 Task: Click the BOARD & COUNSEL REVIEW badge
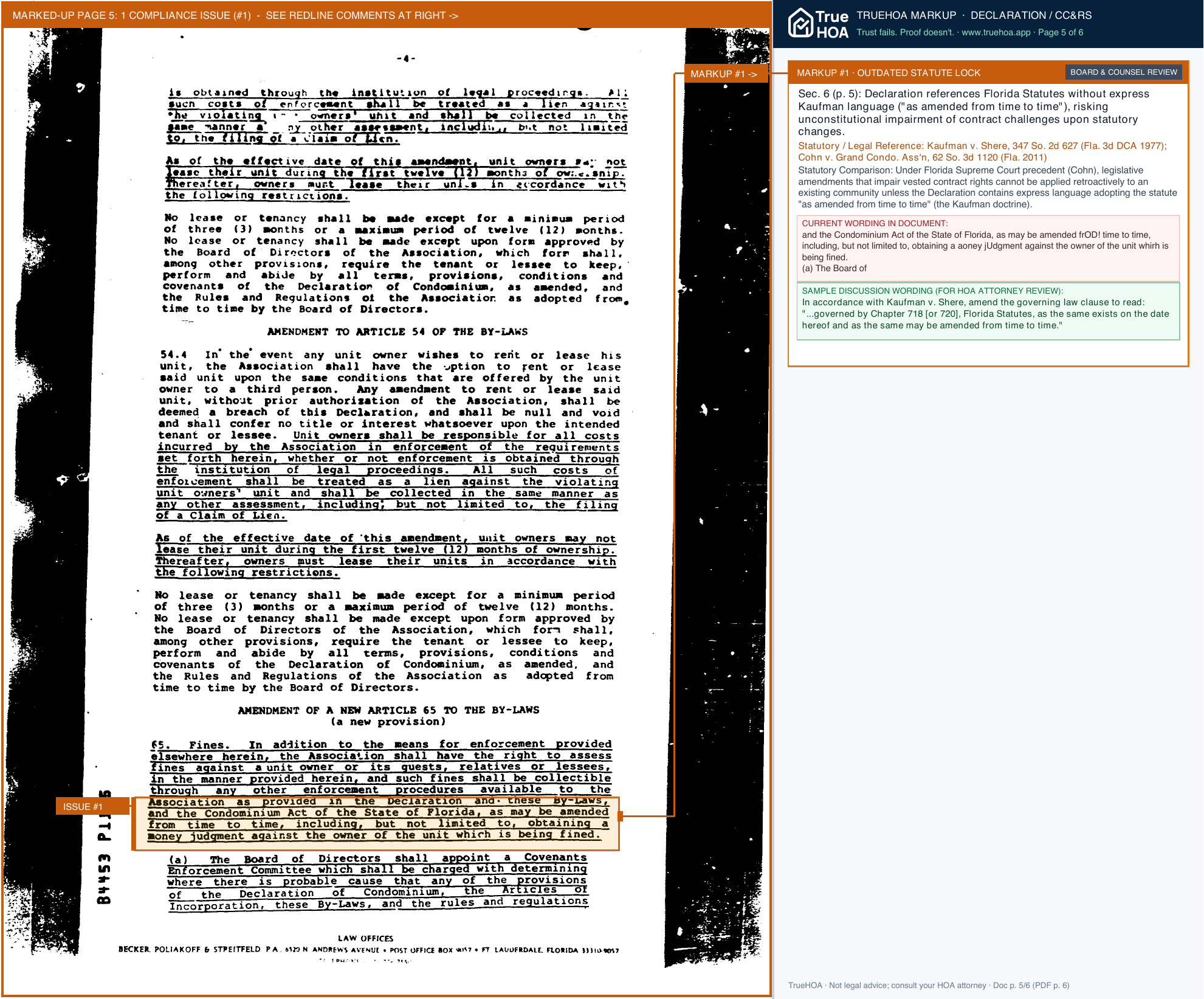coord(1123,72)
